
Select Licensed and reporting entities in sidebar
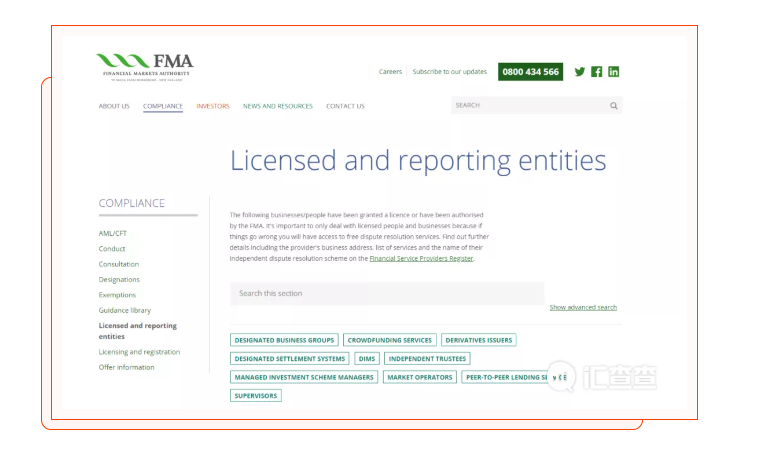pos(137,331)
